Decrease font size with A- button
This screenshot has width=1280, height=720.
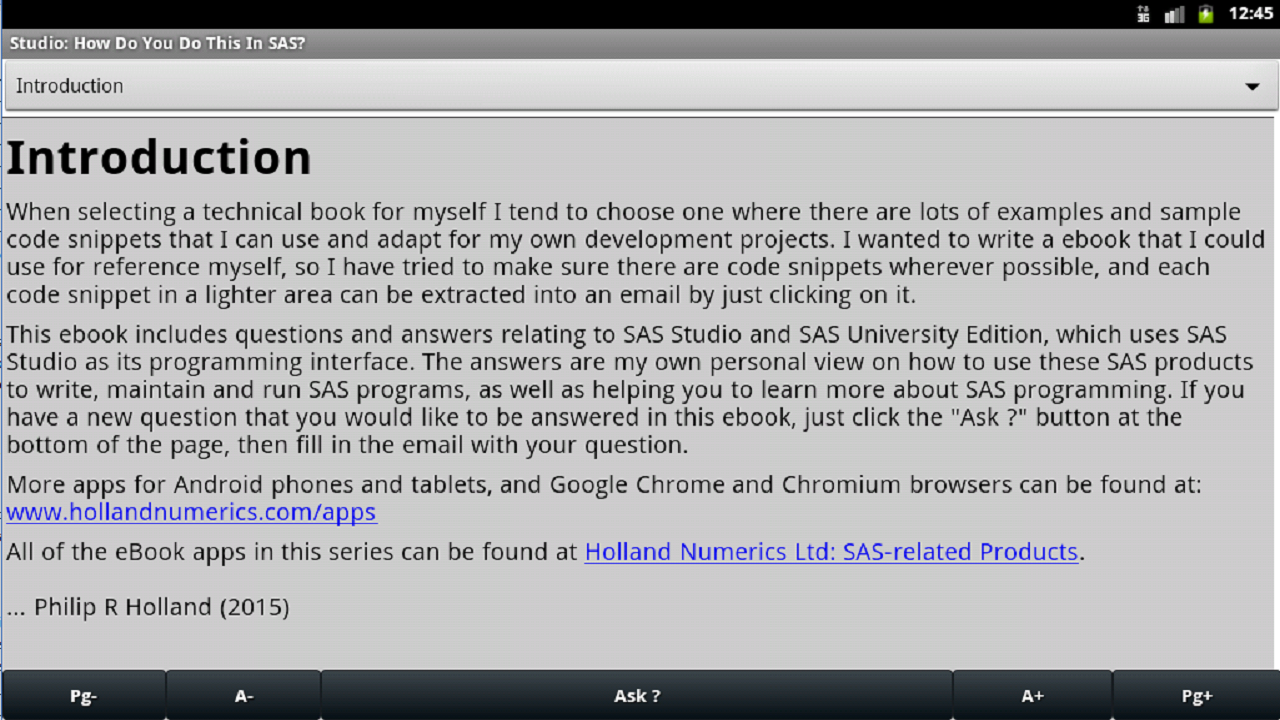(x=243, y=696)
